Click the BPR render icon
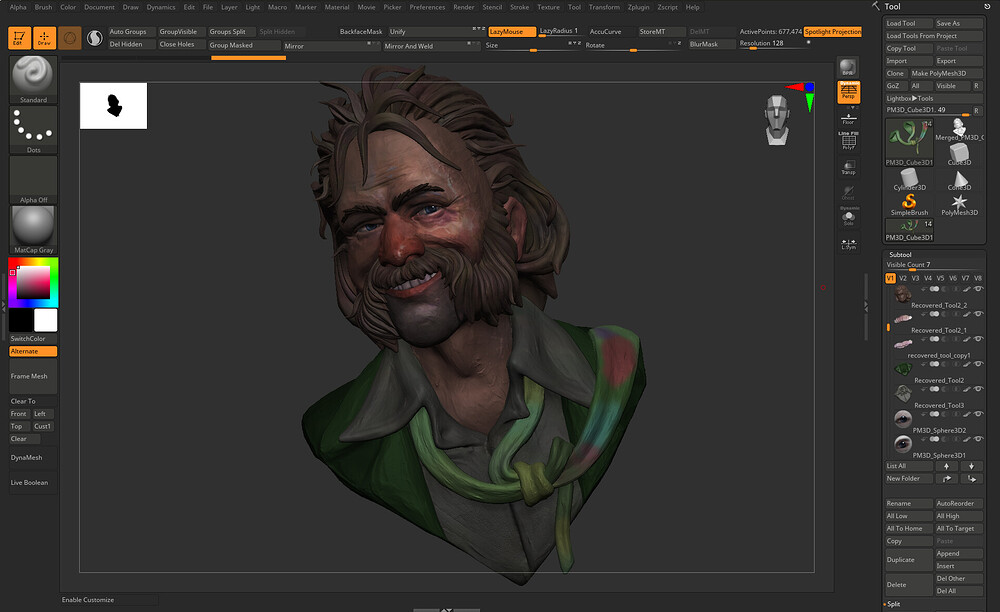The width and height of the screenshot is (1000, 612). (848, 67)
